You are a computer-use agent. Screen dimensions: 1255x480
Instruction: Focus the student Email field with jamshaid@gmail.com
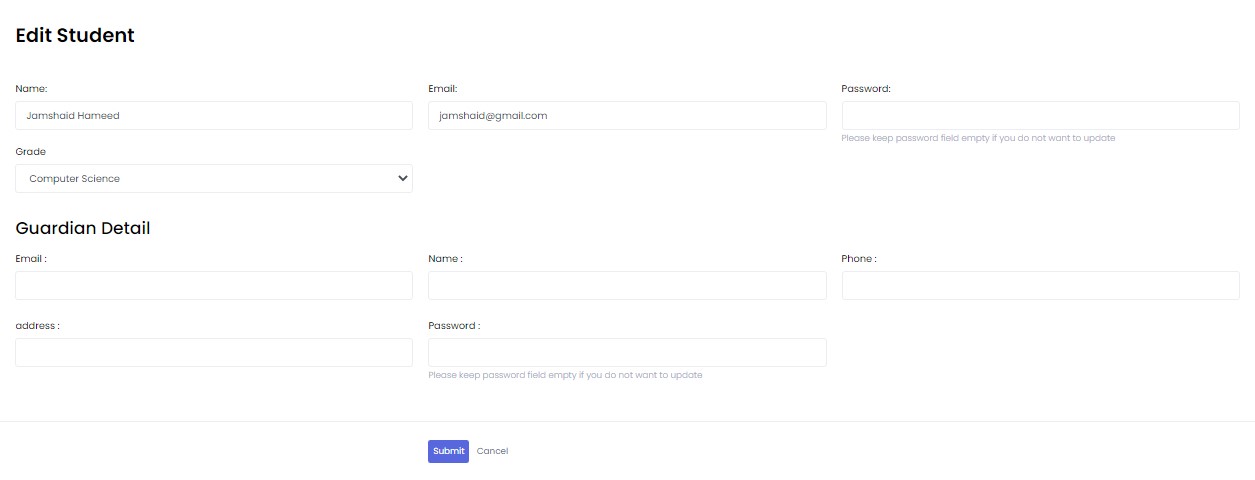(627, 116)
